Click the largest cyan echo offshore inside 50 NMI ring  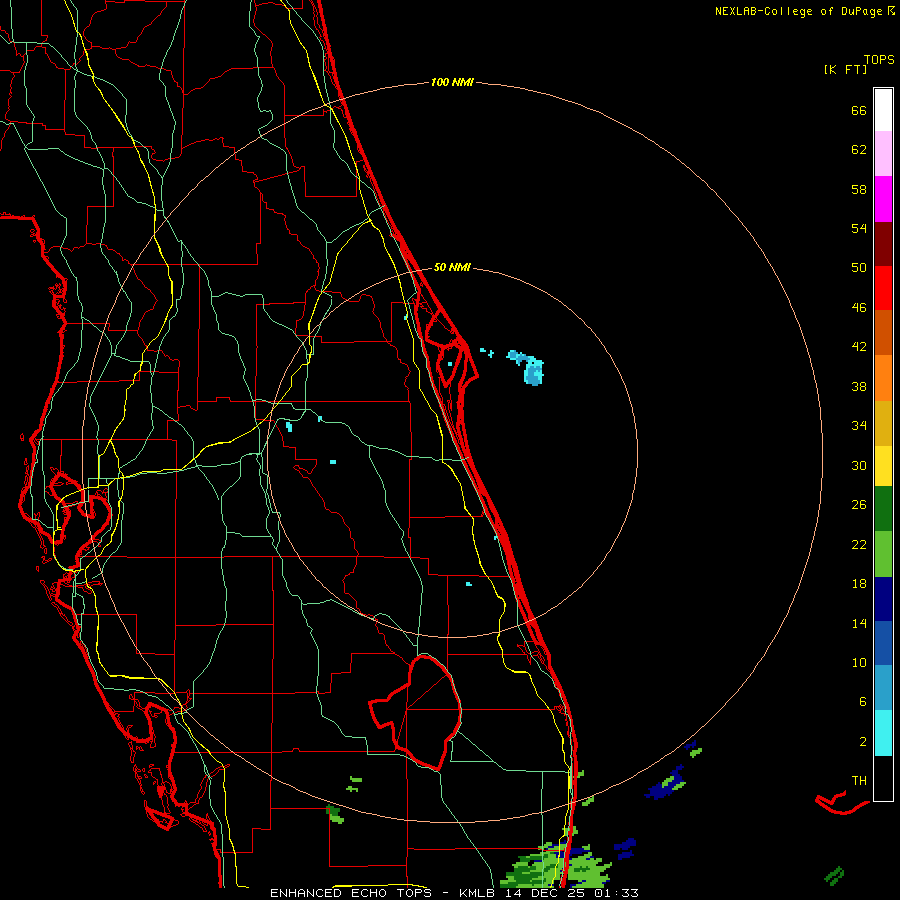[533, 370]
